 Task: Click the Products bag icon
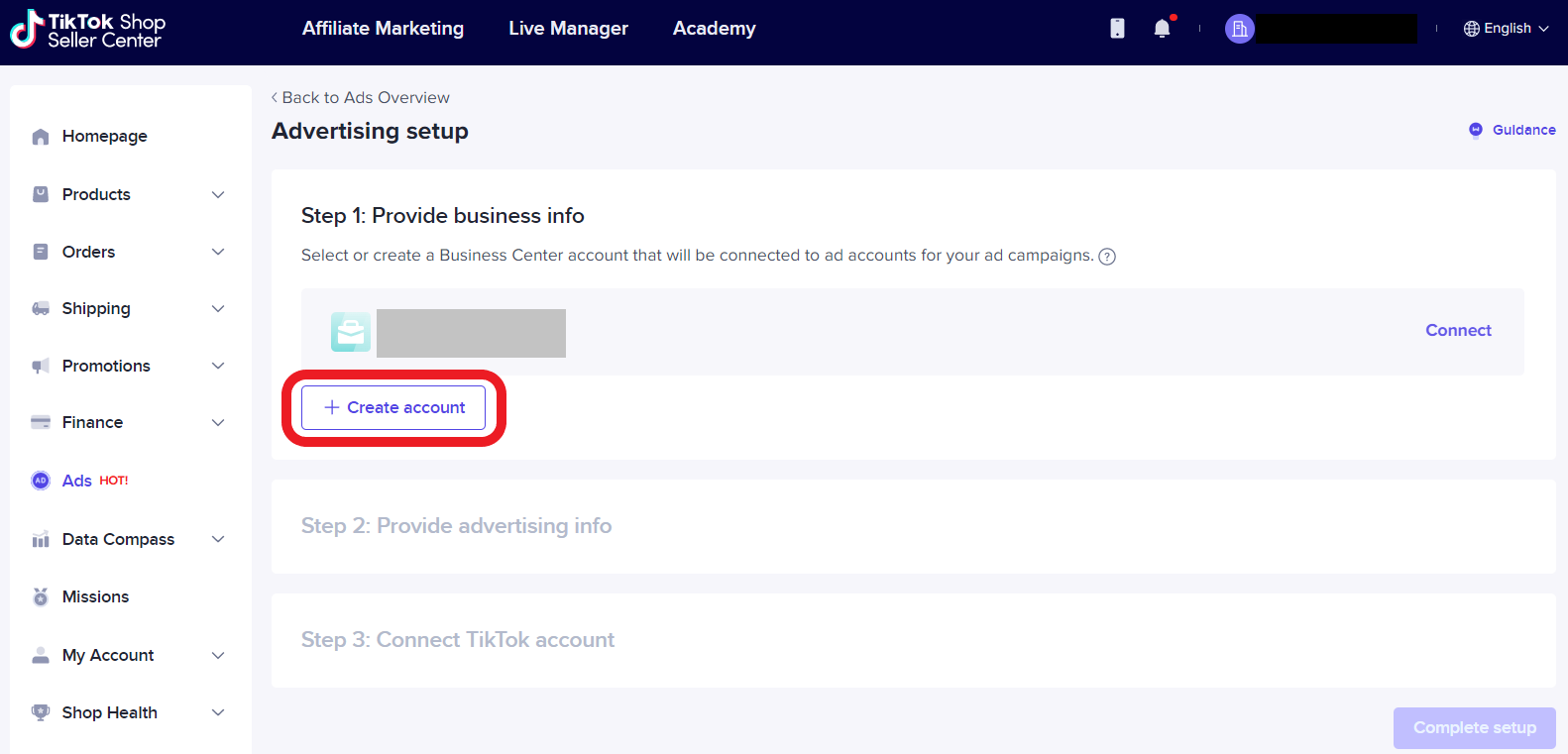tap(41, 194)
